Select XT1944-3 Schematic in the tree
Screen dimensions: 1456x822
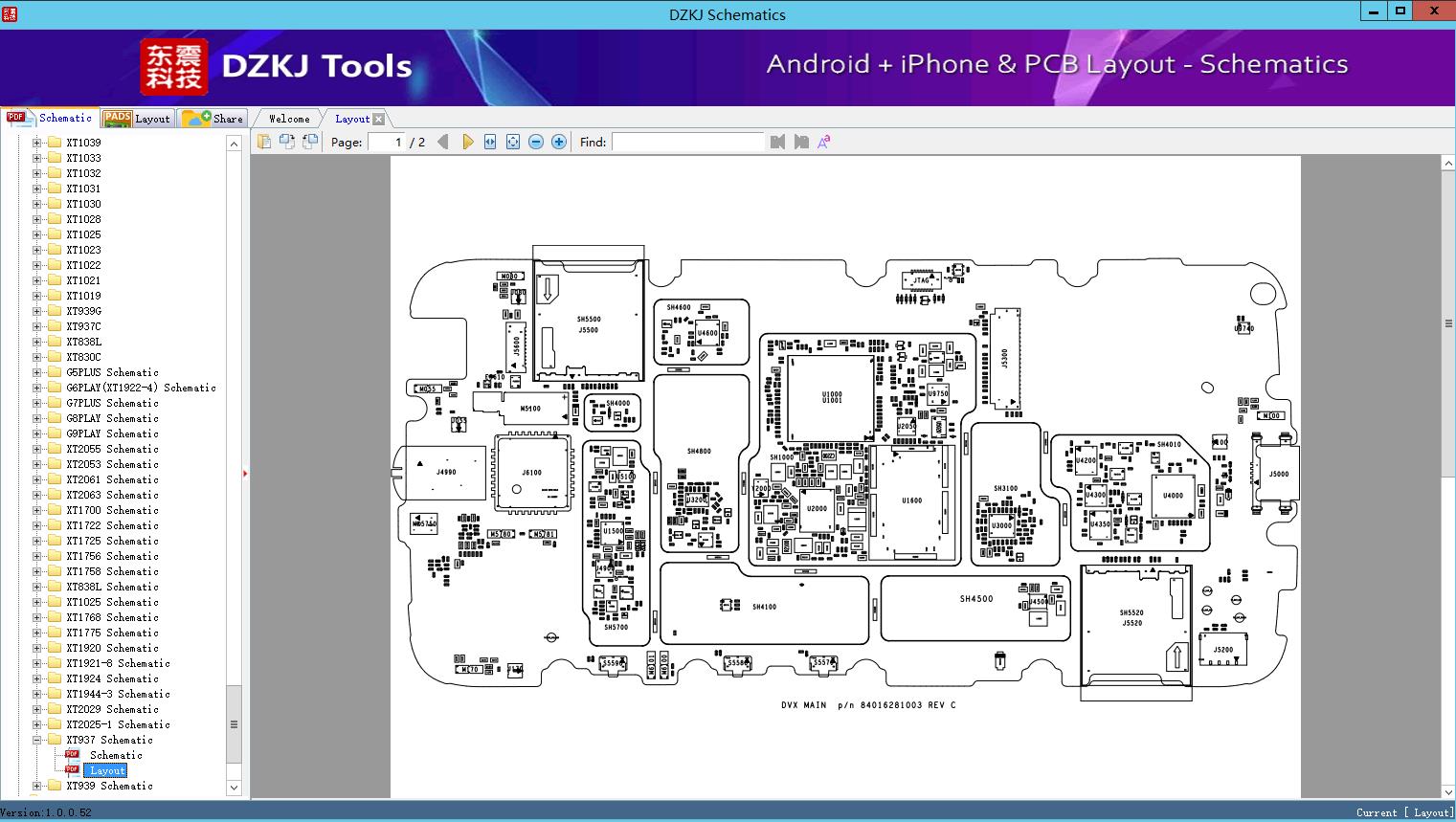[118, 694]
